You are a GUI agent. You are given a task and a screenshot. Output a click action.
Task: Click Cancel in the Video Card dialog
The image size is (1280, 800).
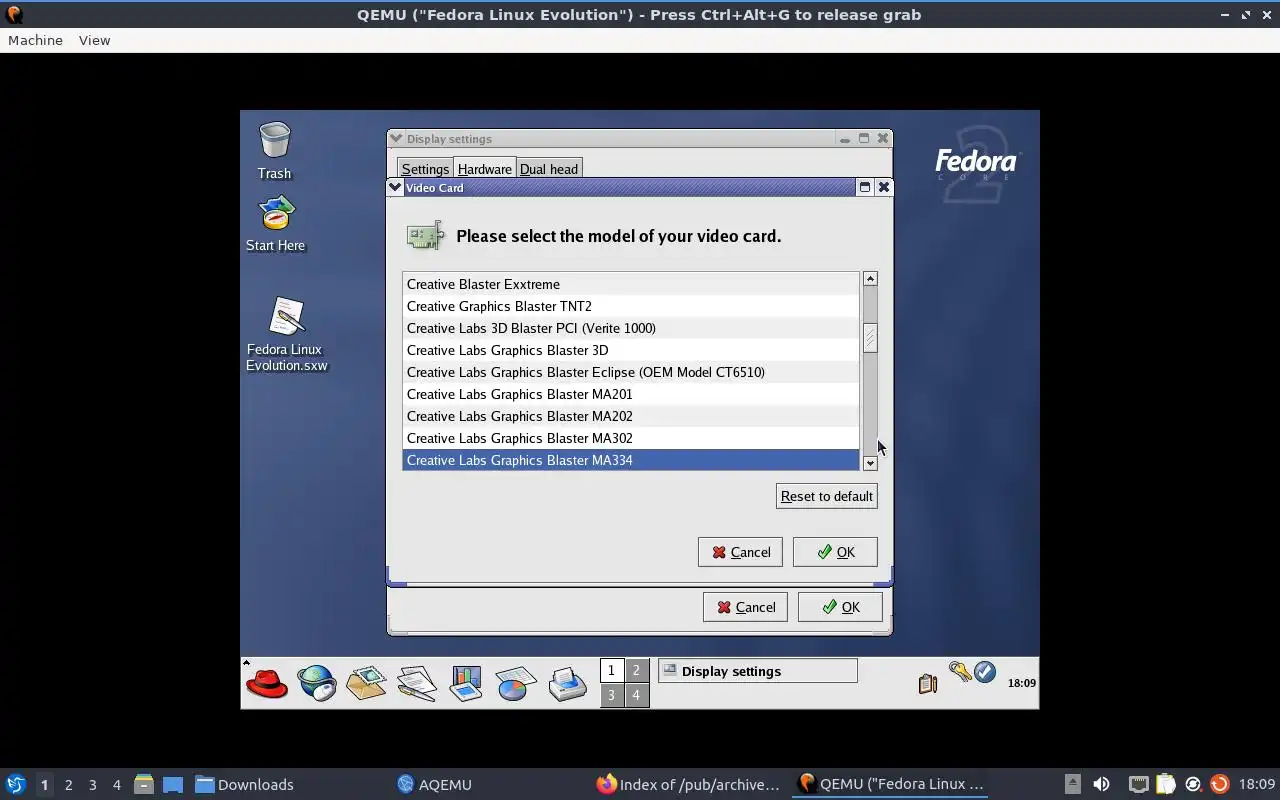(741, 552)
